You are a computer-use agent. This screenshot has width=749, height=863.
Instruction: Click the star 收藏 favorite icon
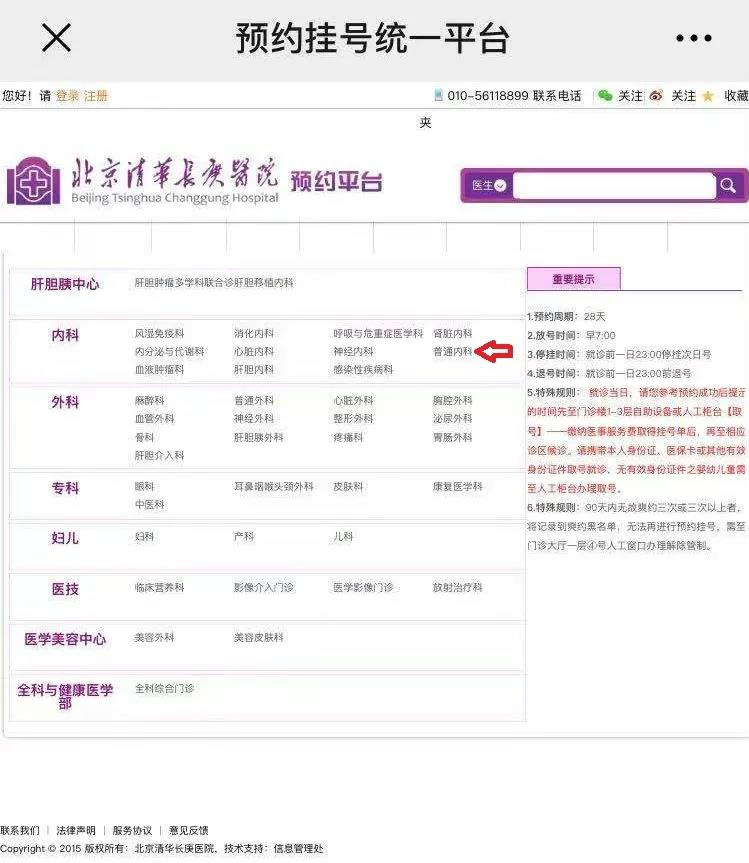708,96
